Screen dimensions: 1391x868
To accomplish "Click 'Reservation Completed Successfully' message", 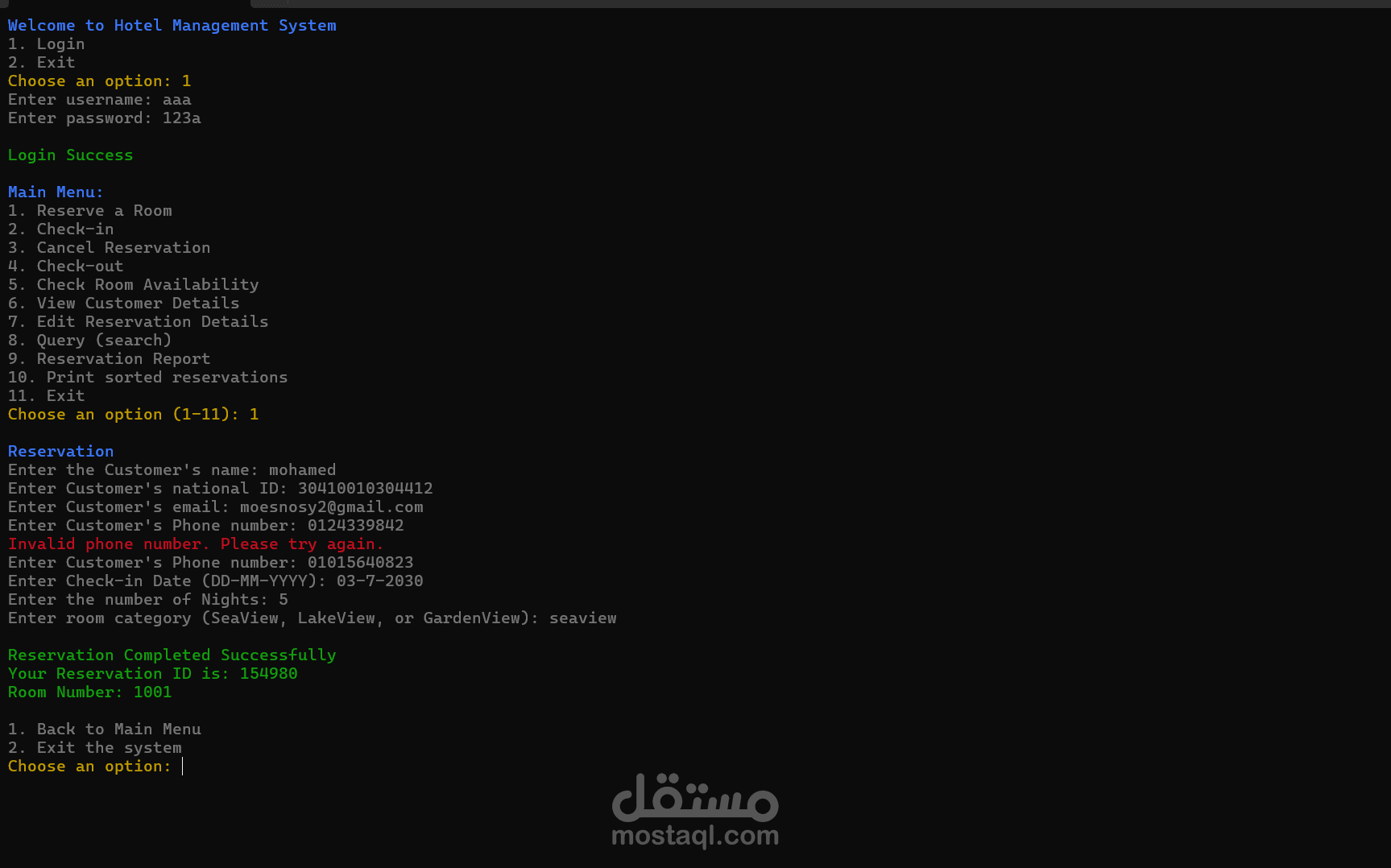I will [x=172, y=655].
